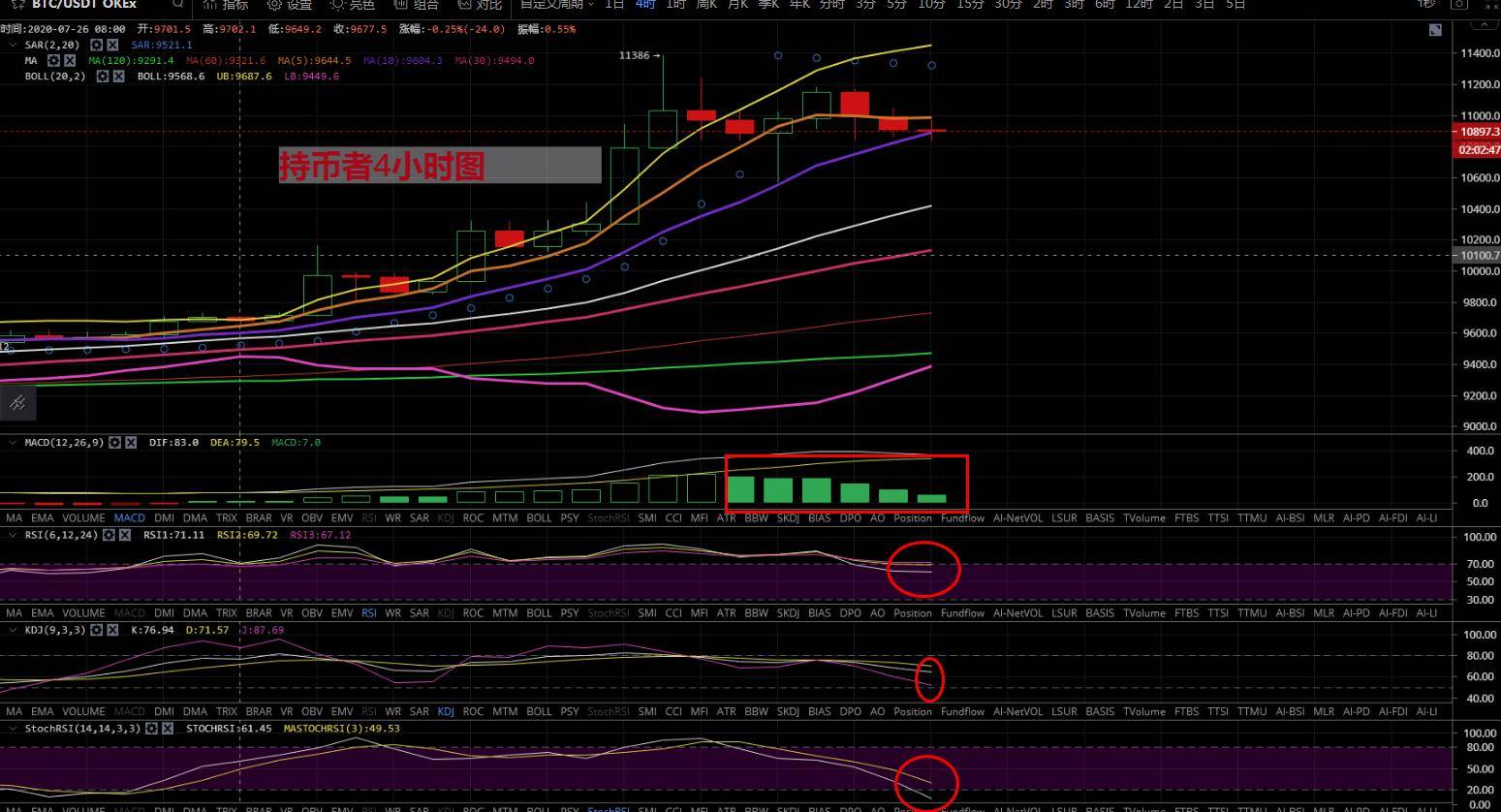Open KDJ(9,3,3) settings gear
1501x812 pixels.
(x=97, y=630)
